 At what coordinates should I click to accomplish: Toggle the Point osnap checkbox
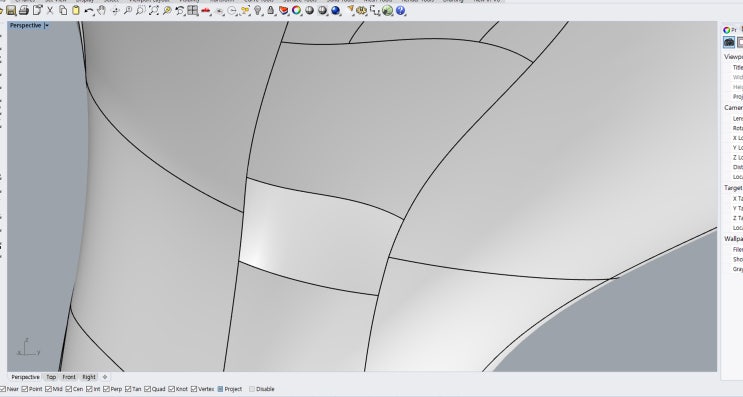25,389
